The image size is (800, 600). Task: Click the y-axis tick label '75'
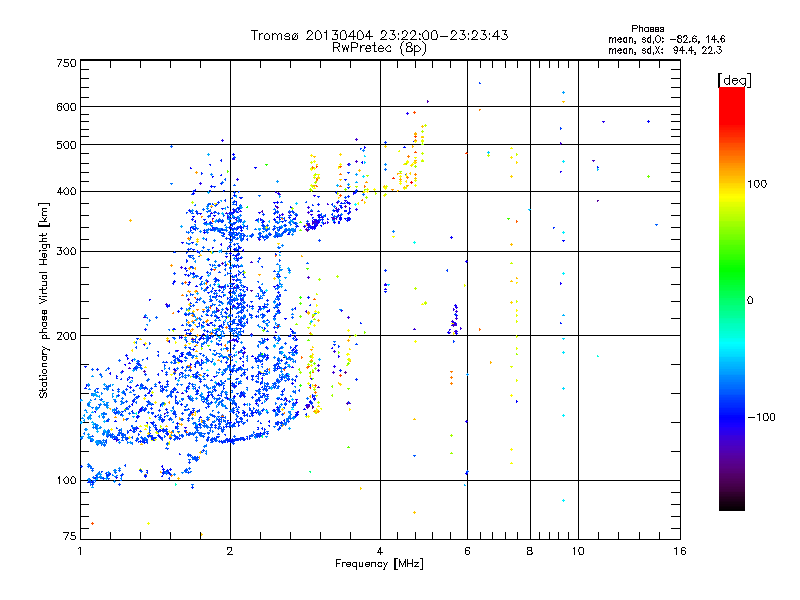[70, 536]
